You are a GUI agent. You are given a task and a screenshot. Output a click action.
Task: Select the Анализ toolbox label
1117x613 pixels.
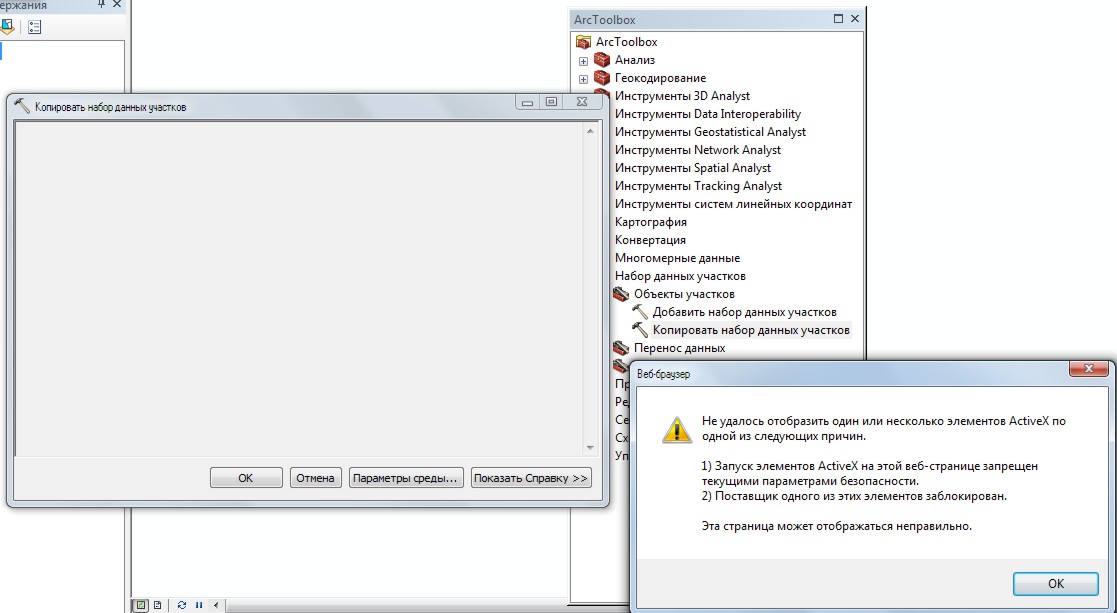(x=635, y=60)
